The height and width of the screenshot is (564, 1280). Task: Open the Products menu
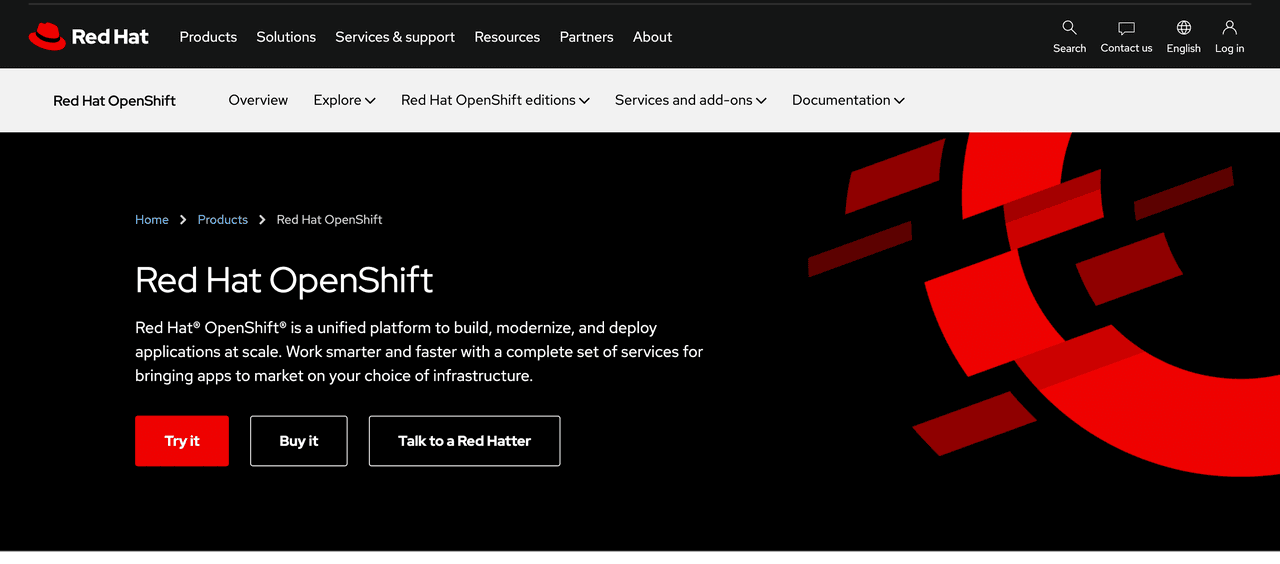[208, 37]
